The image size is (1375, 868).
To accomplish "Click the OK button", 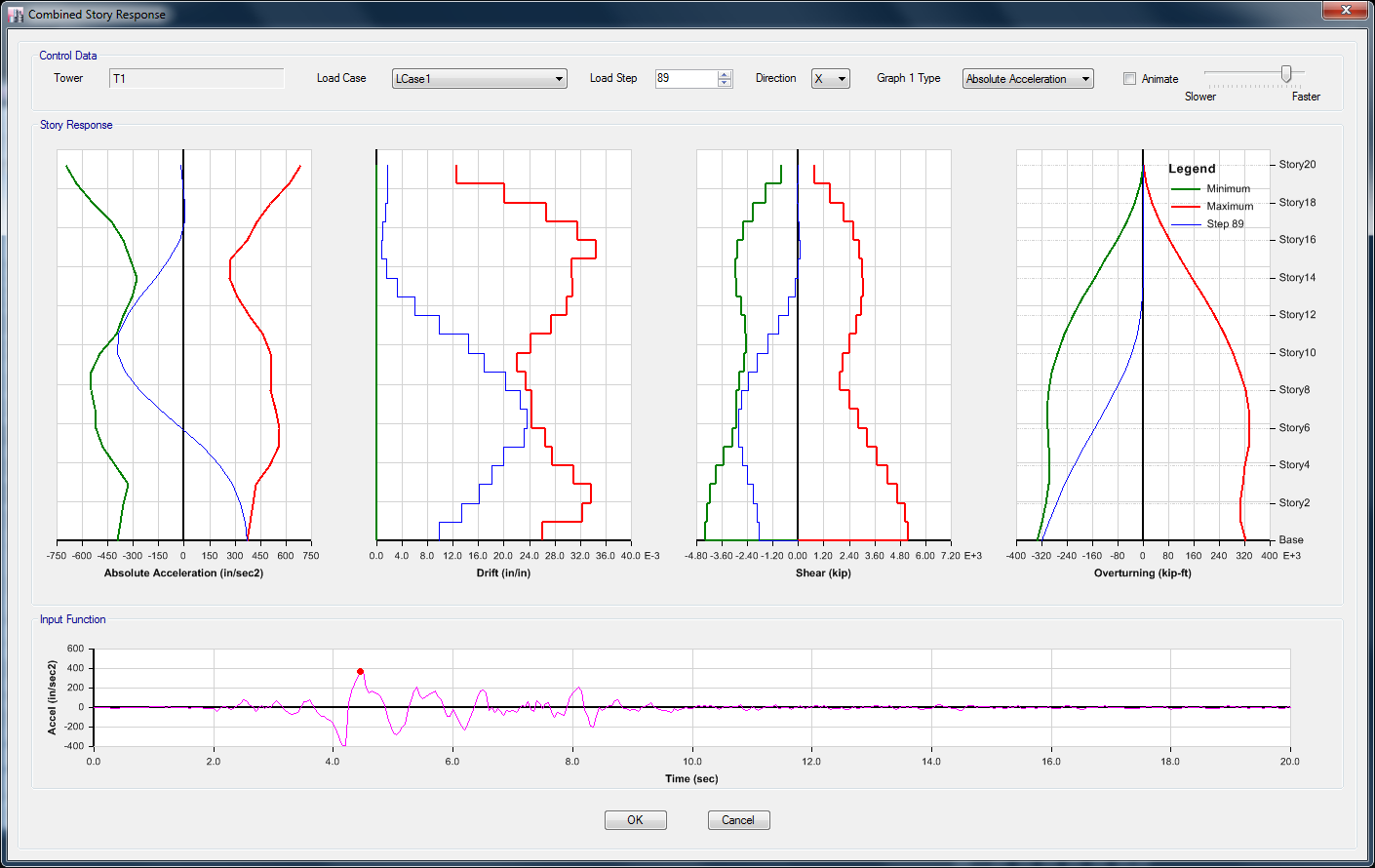I will click(x=635, y=820).
